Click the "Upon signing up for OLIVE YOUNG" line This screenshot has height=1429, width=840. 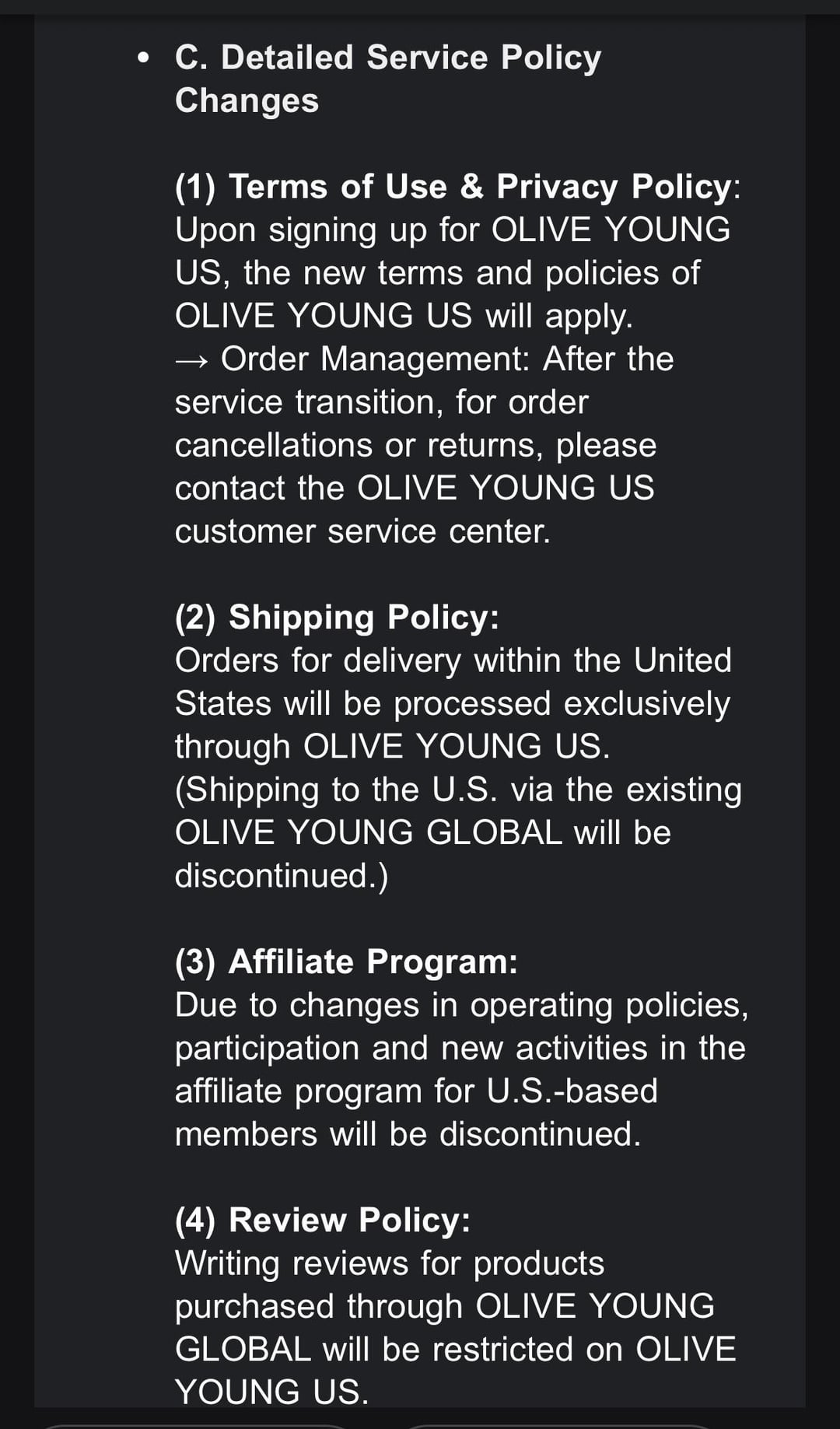tap(452, 230)
